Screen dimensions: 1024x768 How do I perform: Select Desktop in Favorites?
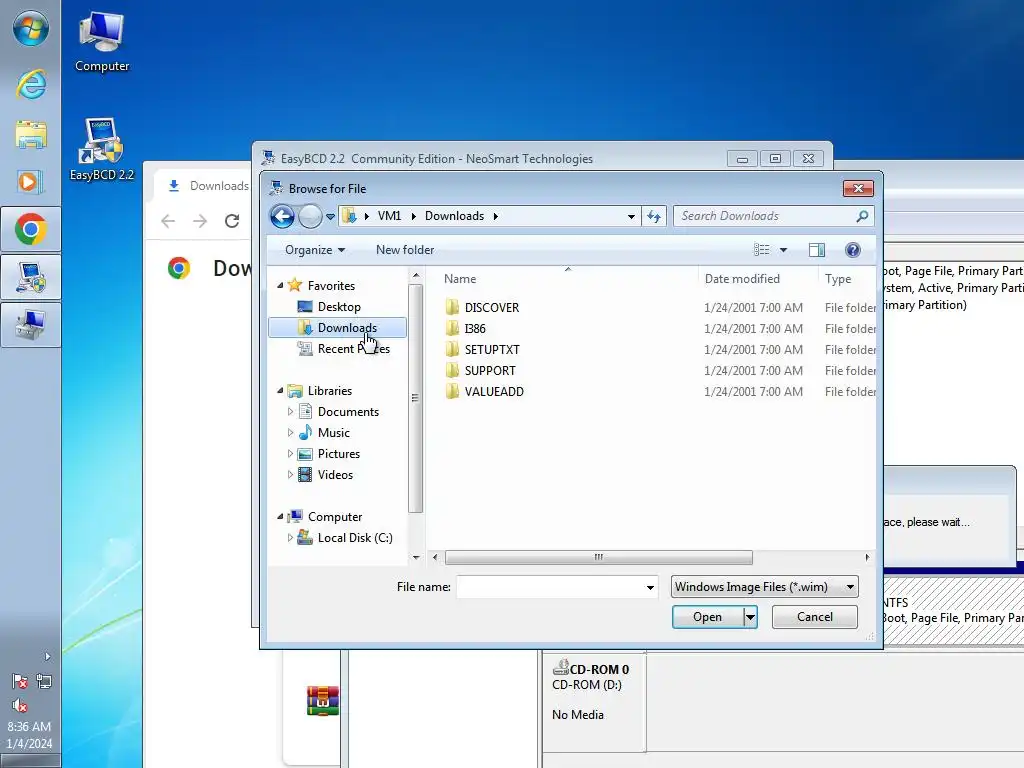tap(338, 307)
